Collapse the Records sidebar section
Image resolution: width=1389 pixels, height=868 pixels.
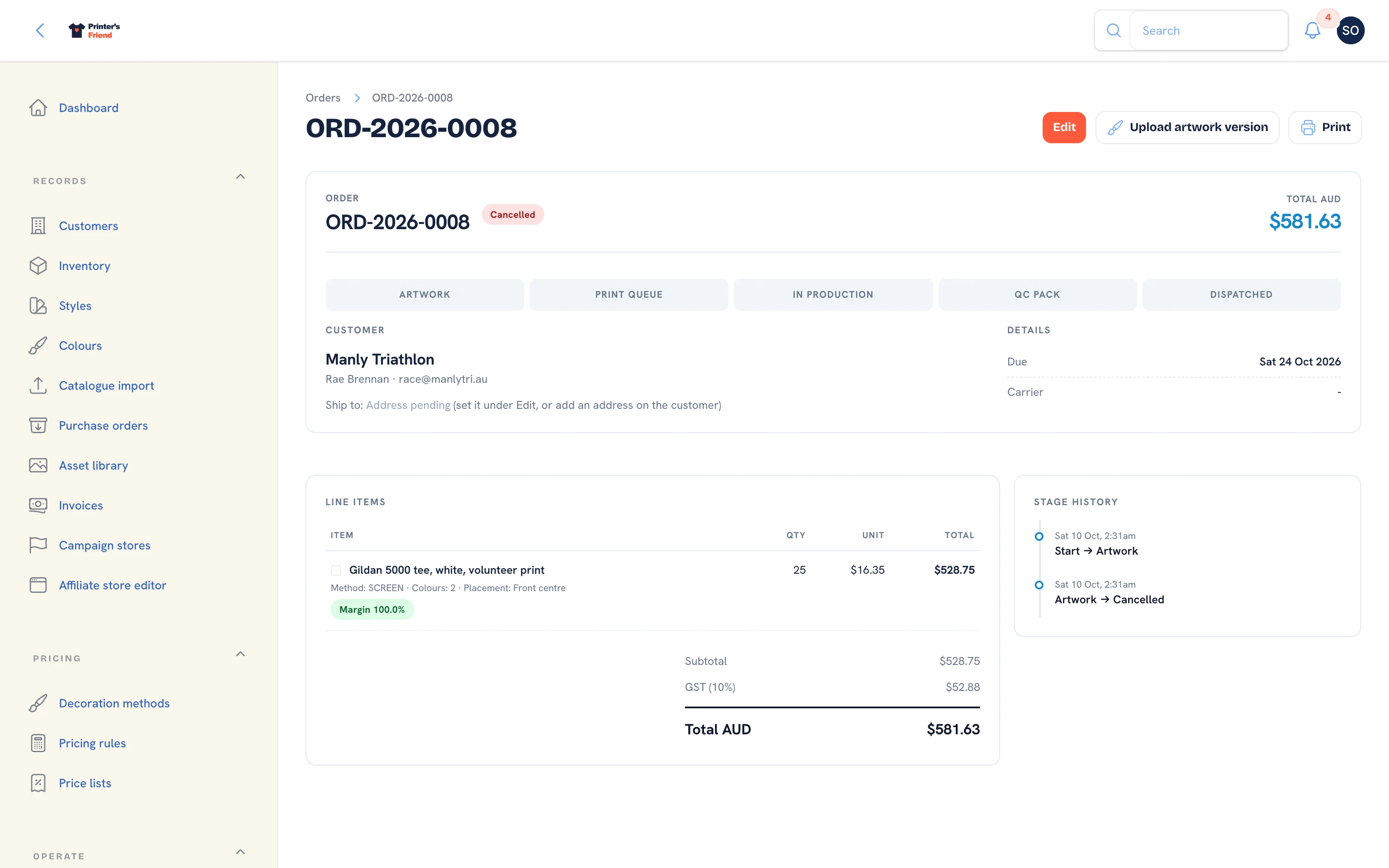point(240,177)
